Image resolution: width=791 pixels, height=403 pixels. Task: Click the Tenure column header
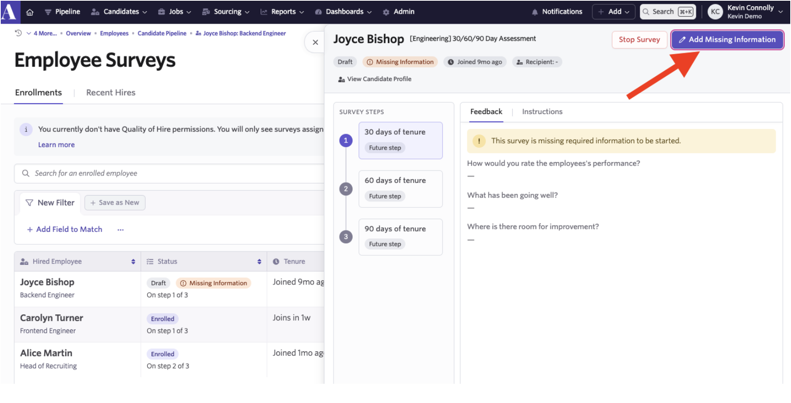296,262
